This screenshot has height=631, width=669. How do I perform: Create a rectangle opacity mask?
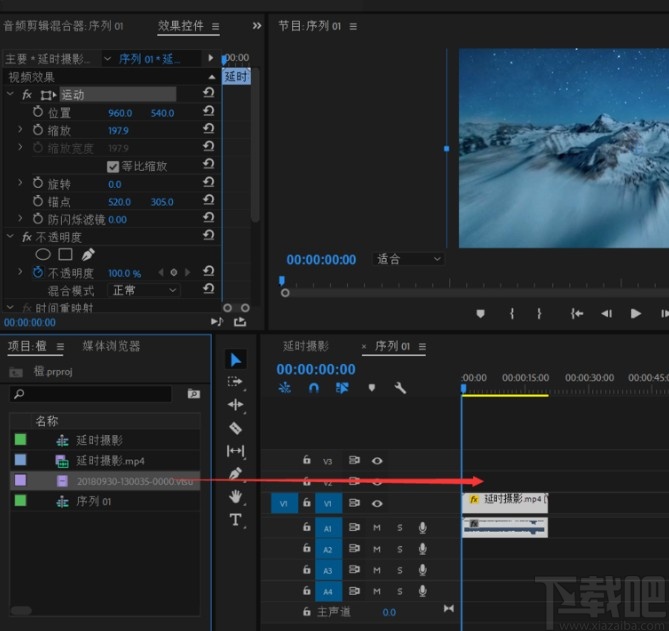pos(65,254)
